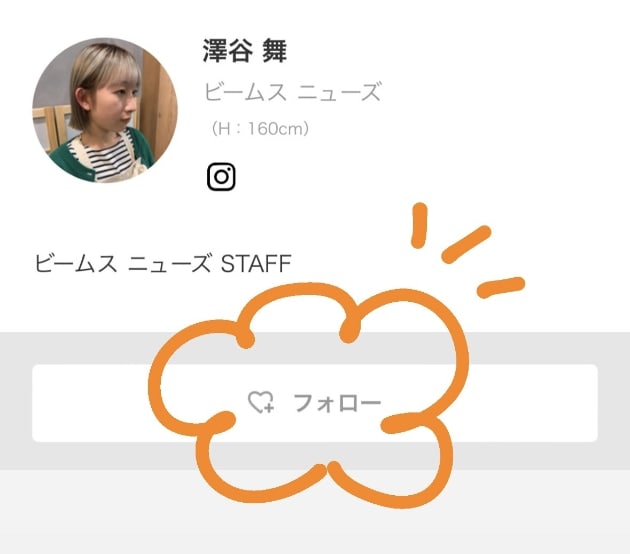Open the Instagram icon link
Viewport: 630px width, 554px height.
221,176
